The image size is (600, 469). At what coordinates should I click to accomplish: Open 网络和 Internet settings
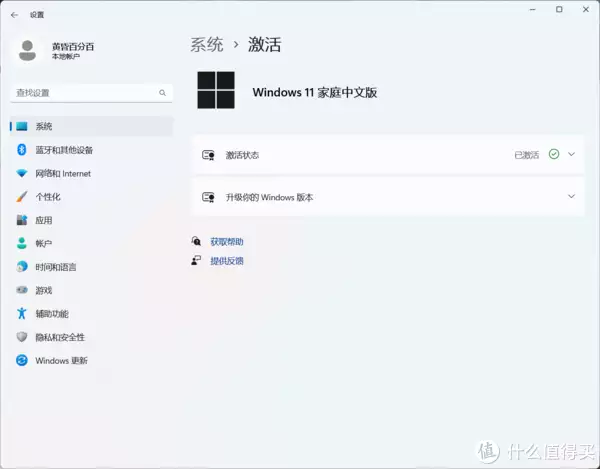(x=91, y=173)
